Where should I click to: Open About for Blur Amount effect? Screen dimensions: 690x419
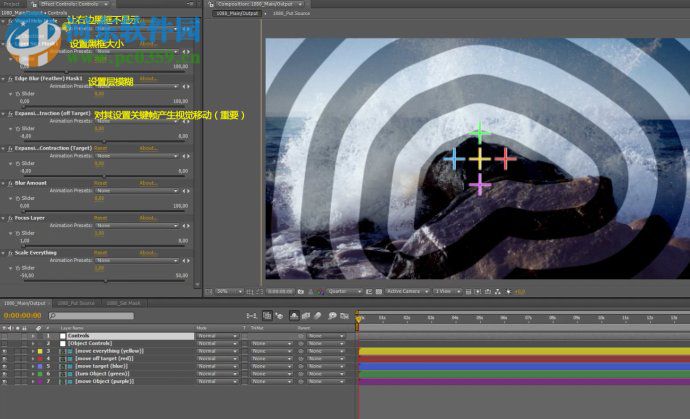148,183
